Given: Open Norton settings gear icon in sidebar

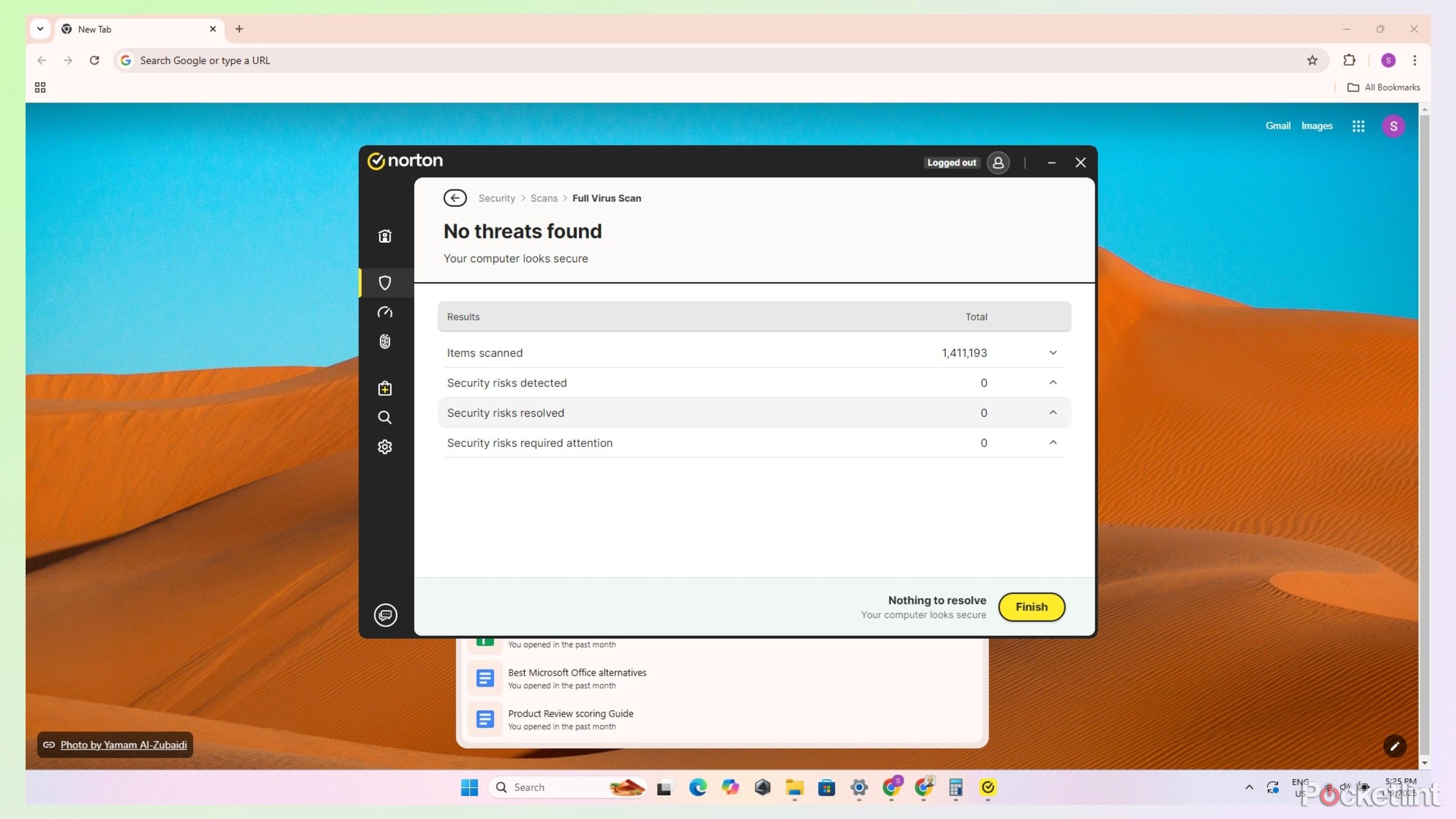Looking at the screenshot, I should pyautogui.click(x=385, y=447).
